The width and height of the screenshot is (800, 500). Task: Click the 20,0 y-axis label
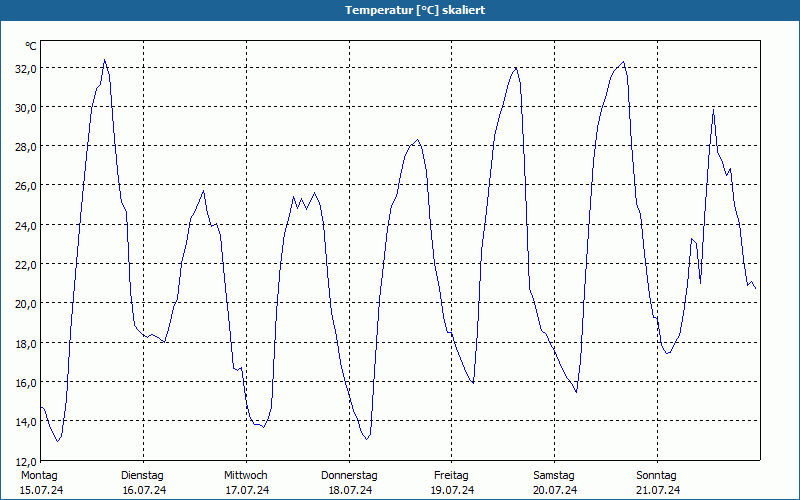[x=26, y=304]
